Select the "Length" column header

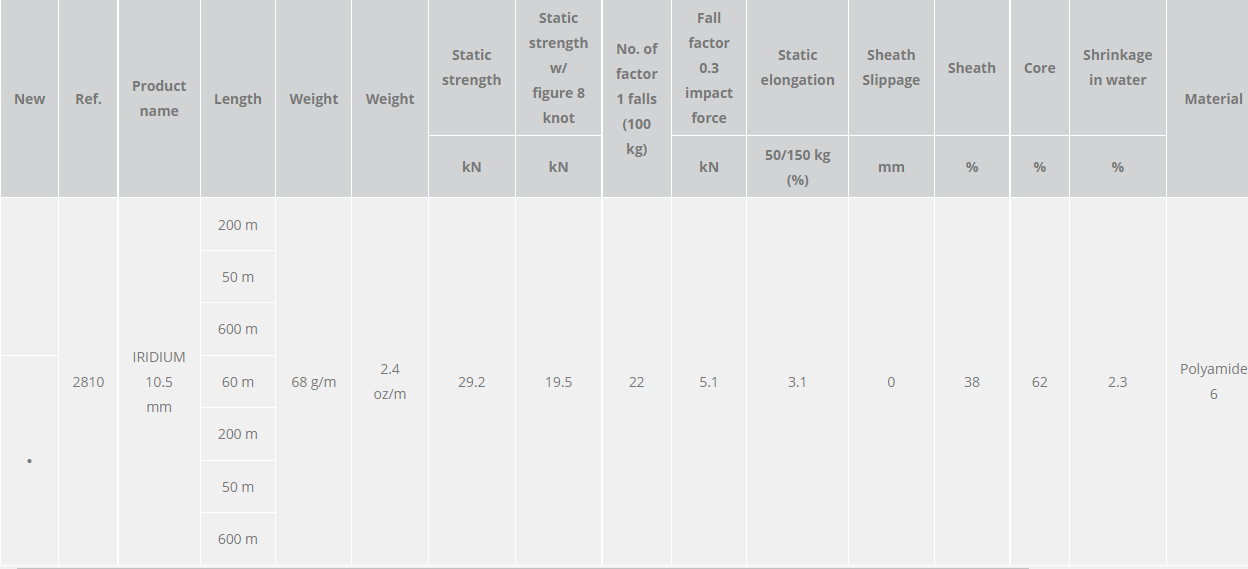[x=238, y=99]
